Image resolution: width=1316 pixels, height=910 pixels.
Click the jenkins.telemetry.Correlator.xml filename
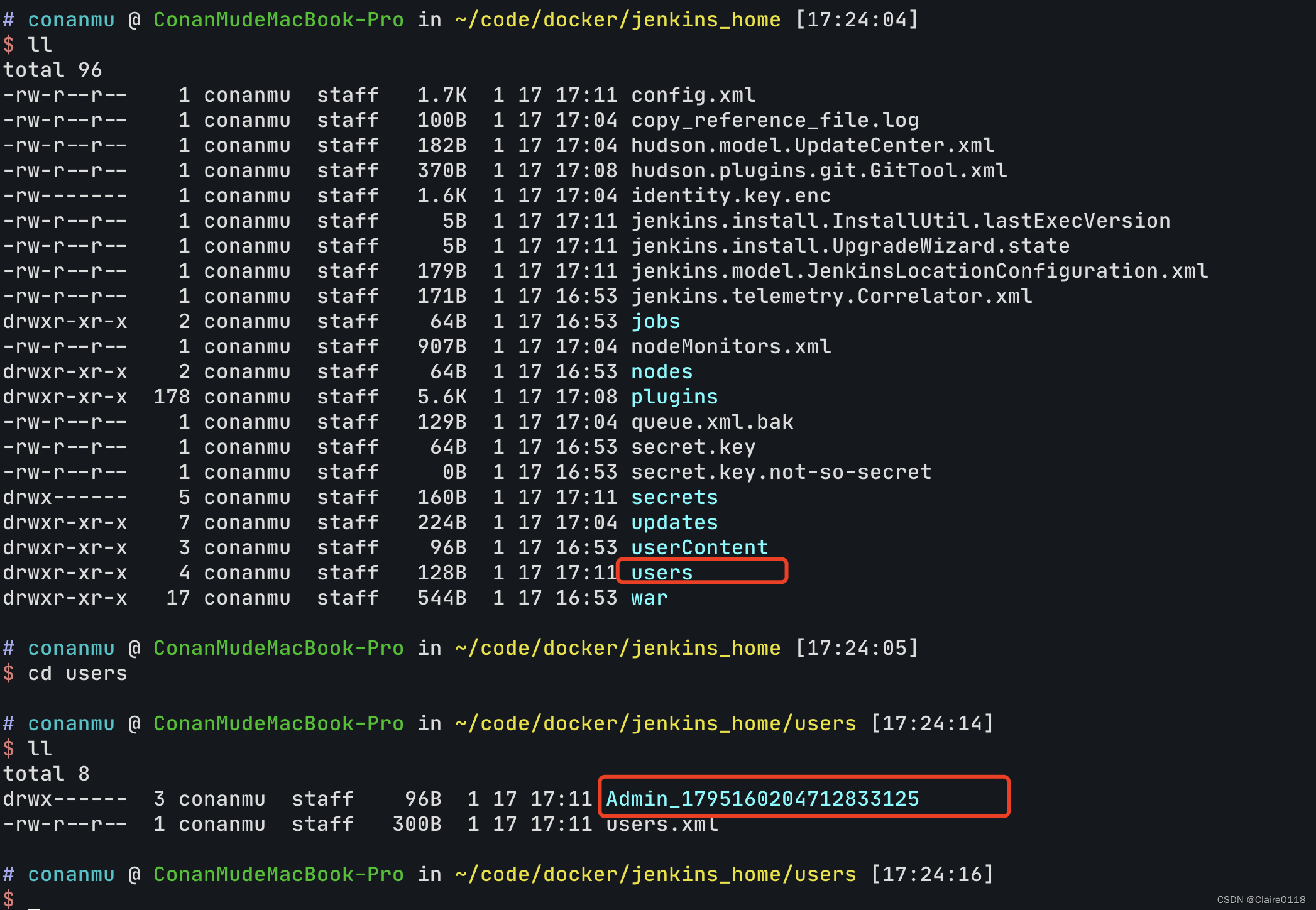pos(831,297)
